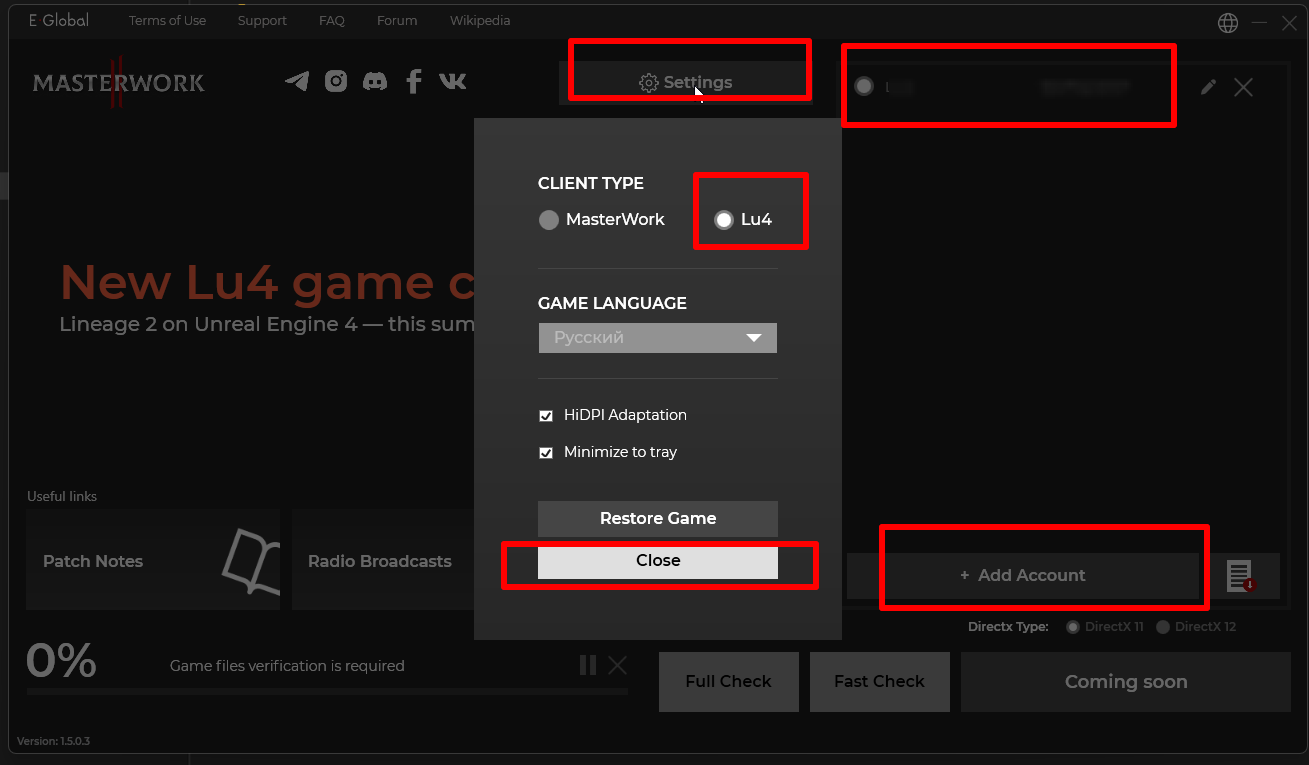Viewport: 1309px width, 765px height.
Task: Open the VK social link icon
Action: (x=453, y=82)
